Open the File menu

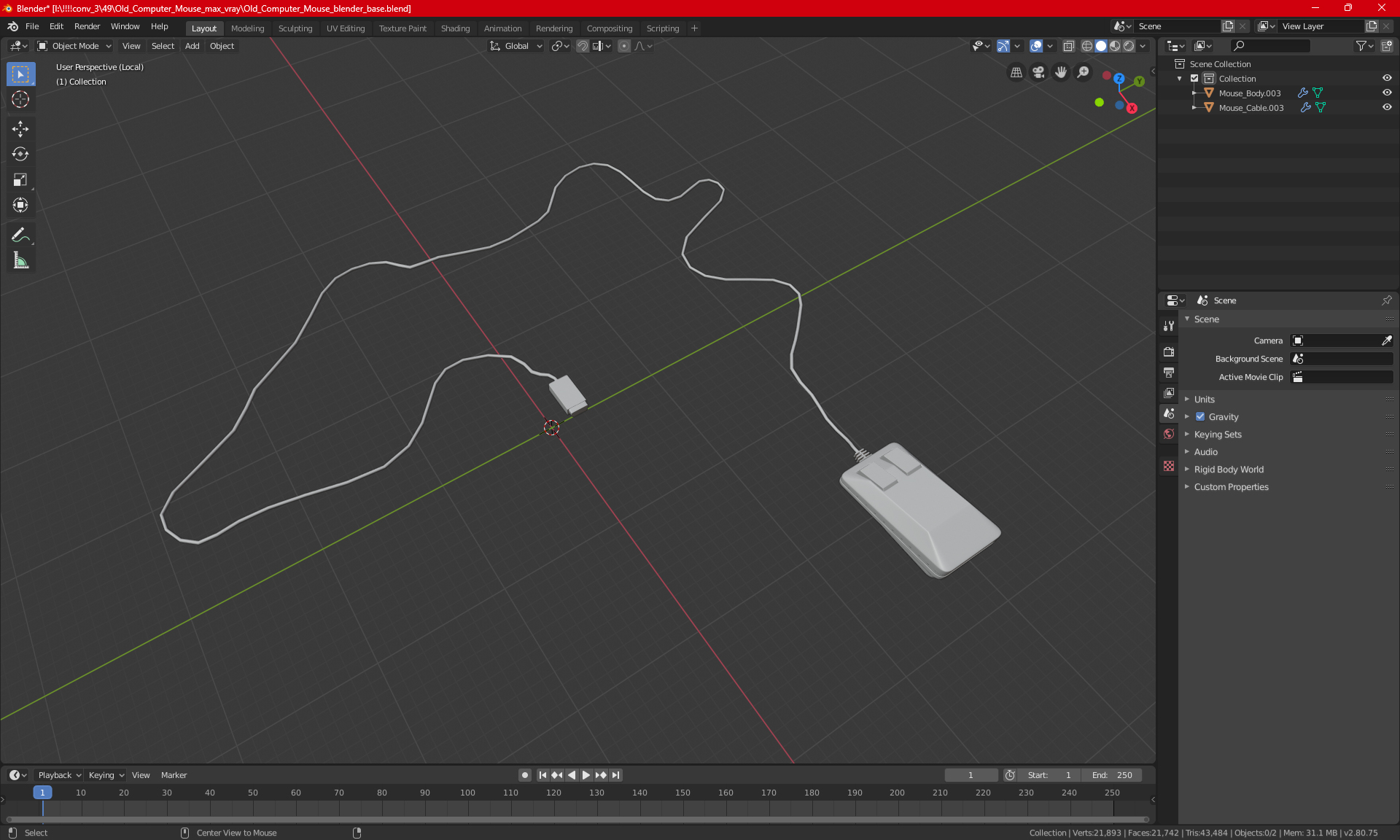pos(32,26)
